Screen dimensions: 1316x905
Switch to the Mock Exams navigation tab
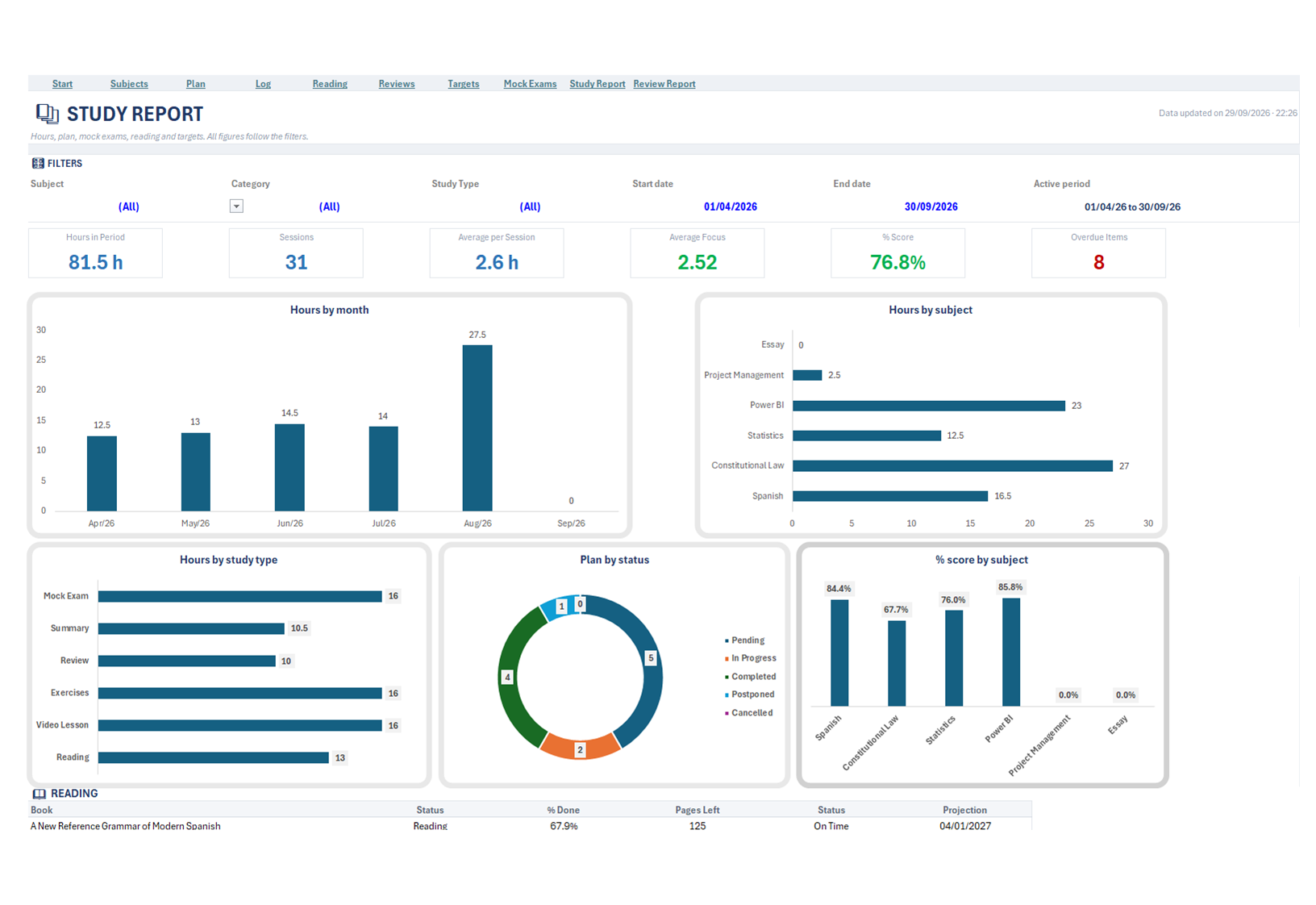coord(530,84)
